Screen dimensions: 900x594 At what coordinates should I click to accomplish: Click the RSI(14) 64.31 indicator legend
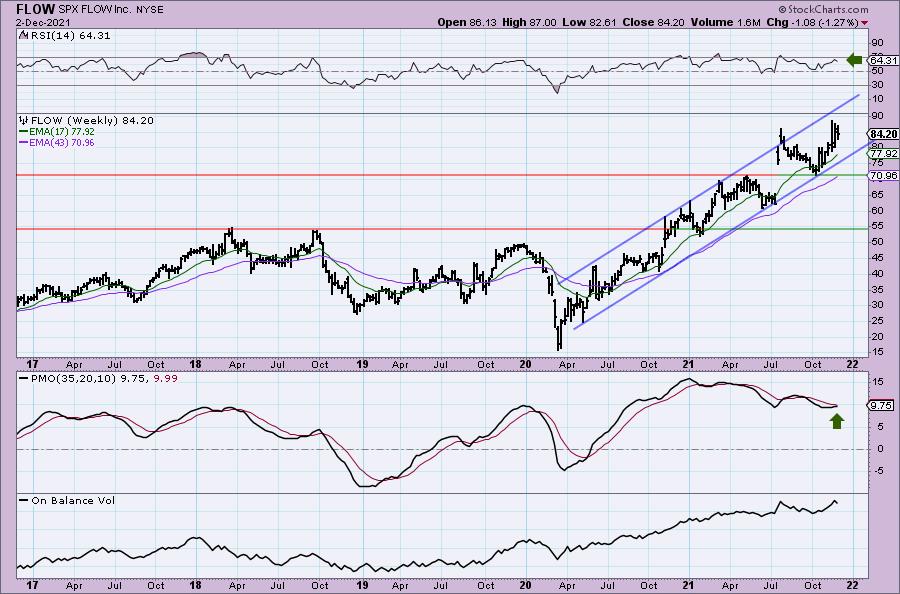click(69, 36)
